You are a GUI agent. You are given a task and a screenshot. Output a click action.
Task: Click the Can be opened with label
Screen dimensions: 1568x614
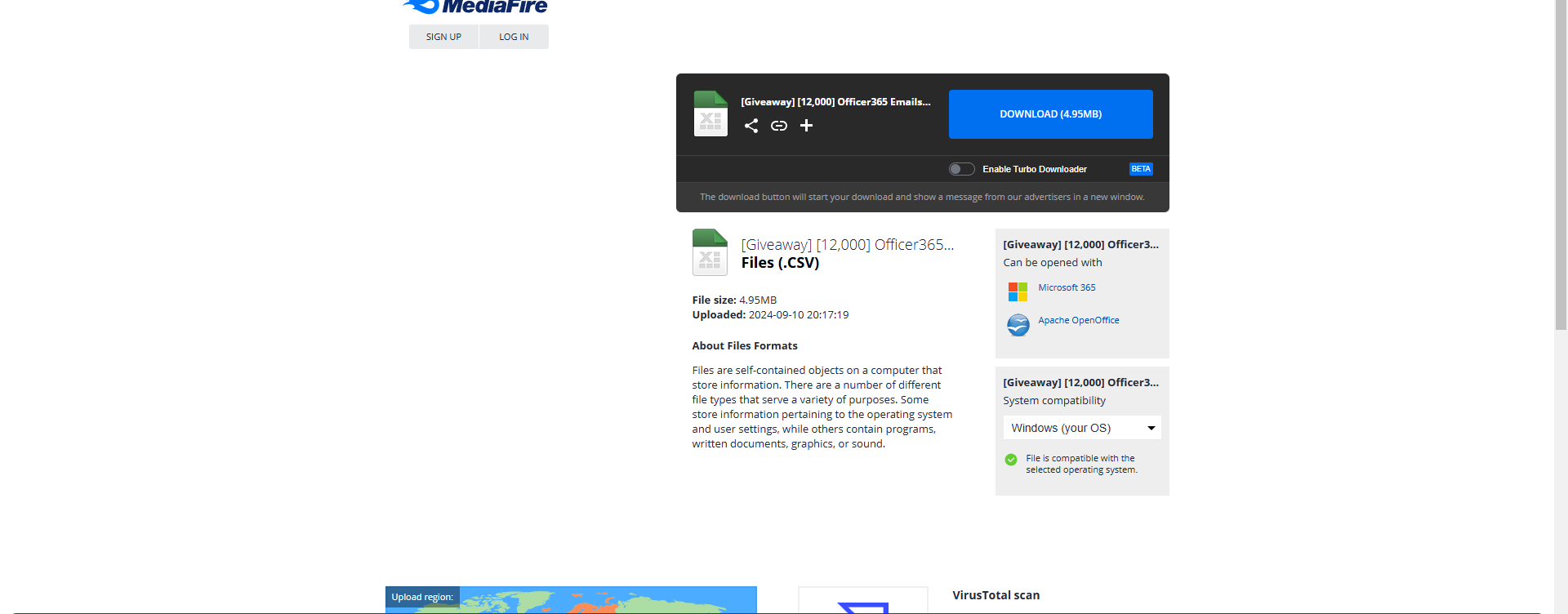click(x=1053, y=263)
